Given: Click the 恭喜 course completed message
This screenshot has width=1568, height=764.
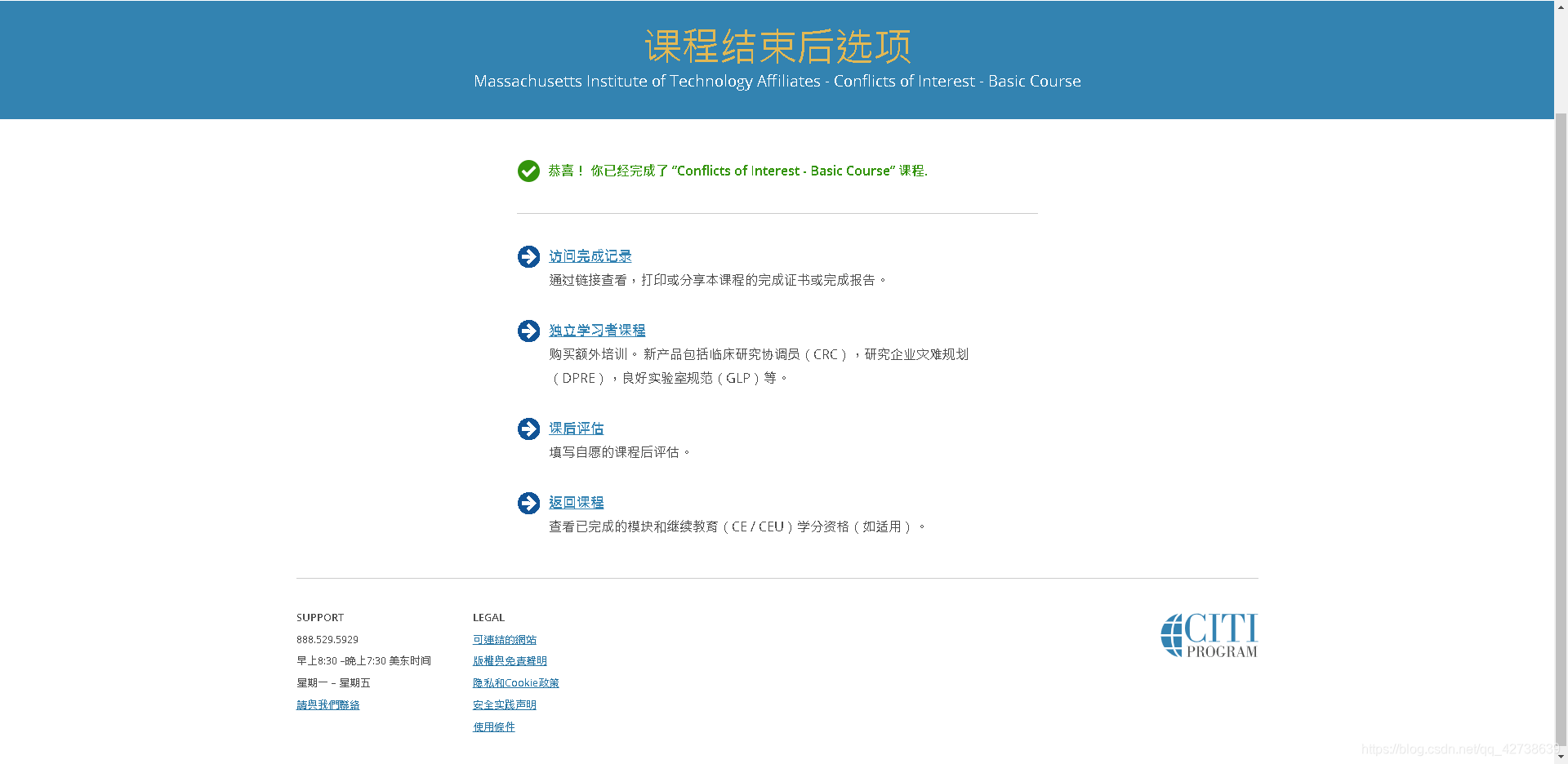Looking at the screenshot, I should point(738,171).
